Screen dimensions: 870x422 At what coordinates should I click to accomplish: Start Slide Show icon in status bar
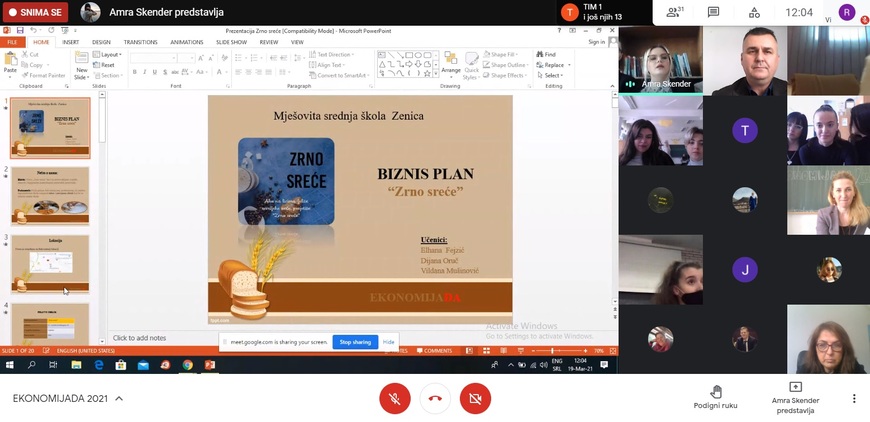click(x=520, y=350)
